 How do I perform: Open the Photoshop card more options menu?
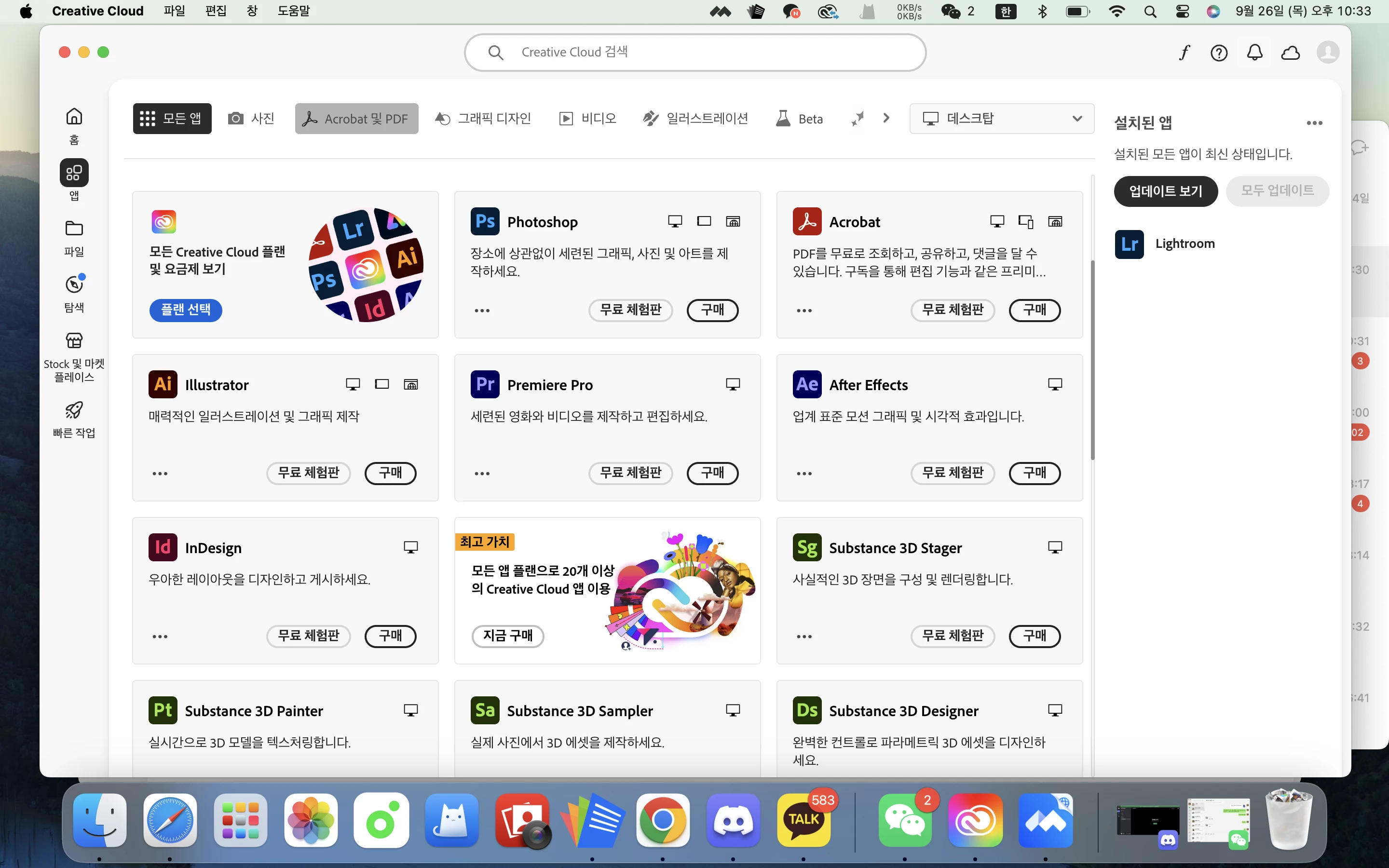coord(482,311)
